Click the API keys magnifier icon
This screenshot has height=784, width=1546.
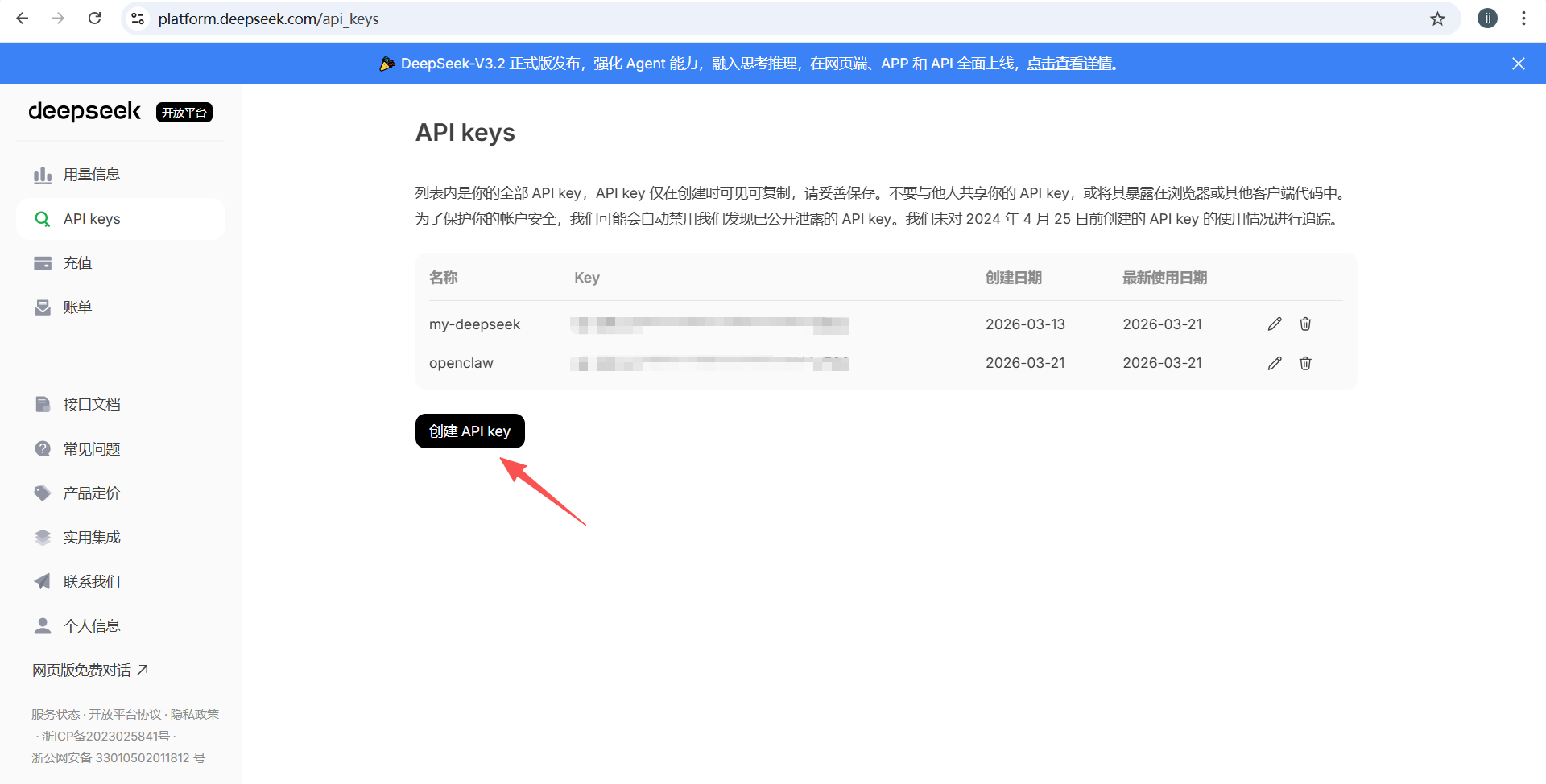pos(43,219)
